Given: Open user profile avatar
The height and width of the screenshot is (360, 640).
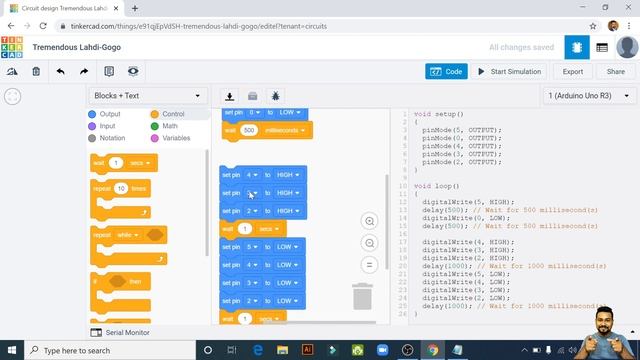Looking at the screenshot, I should click(x=627, y=47).
